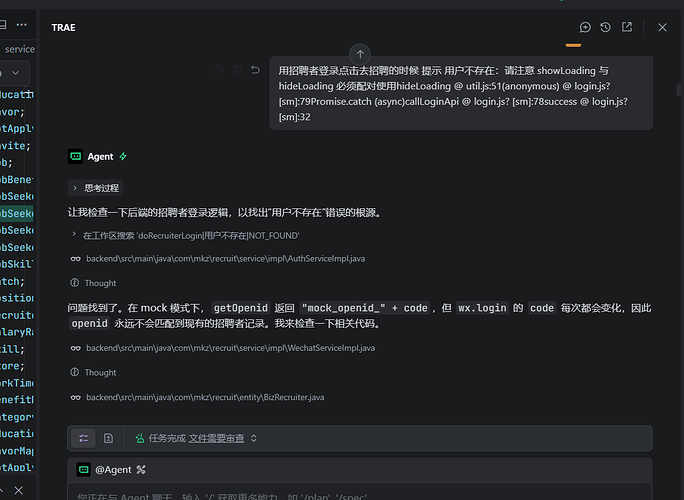Click the glasses icon beside BizRecruiter.java

pyautogui.click(x=75, y=397)
